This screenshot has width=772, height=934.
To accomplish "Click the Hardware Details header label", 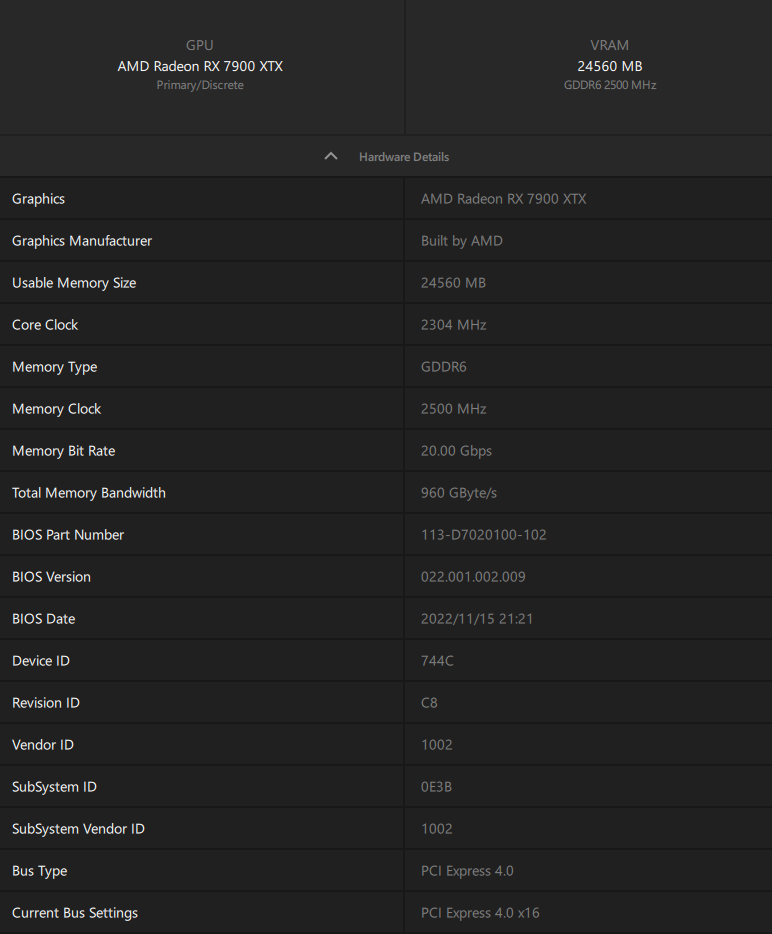I will click(404, 157).
